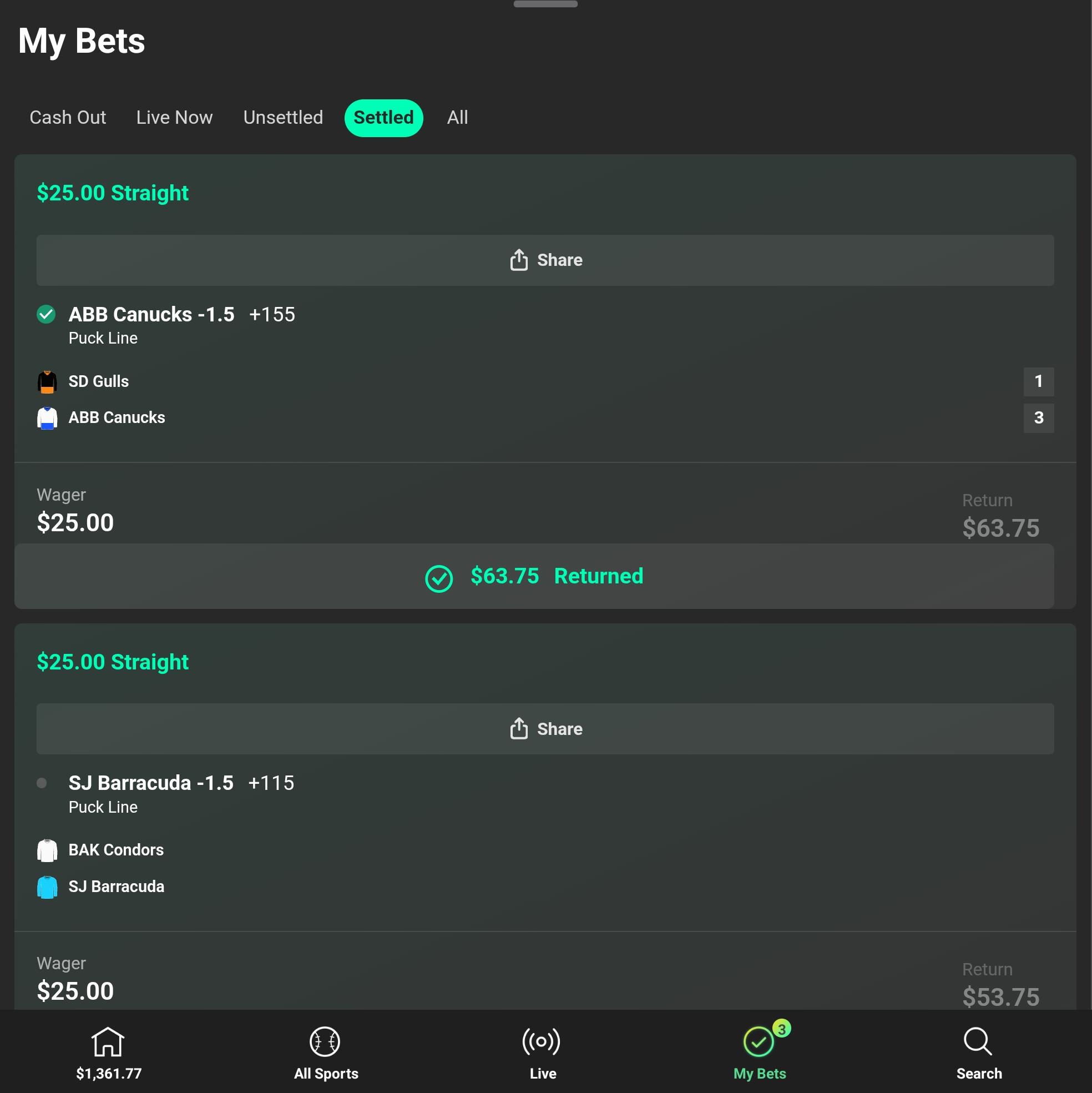The image size is (1092, 1093).
Task: Click the SD Gulls jersey icon
Action: point(47,382)
